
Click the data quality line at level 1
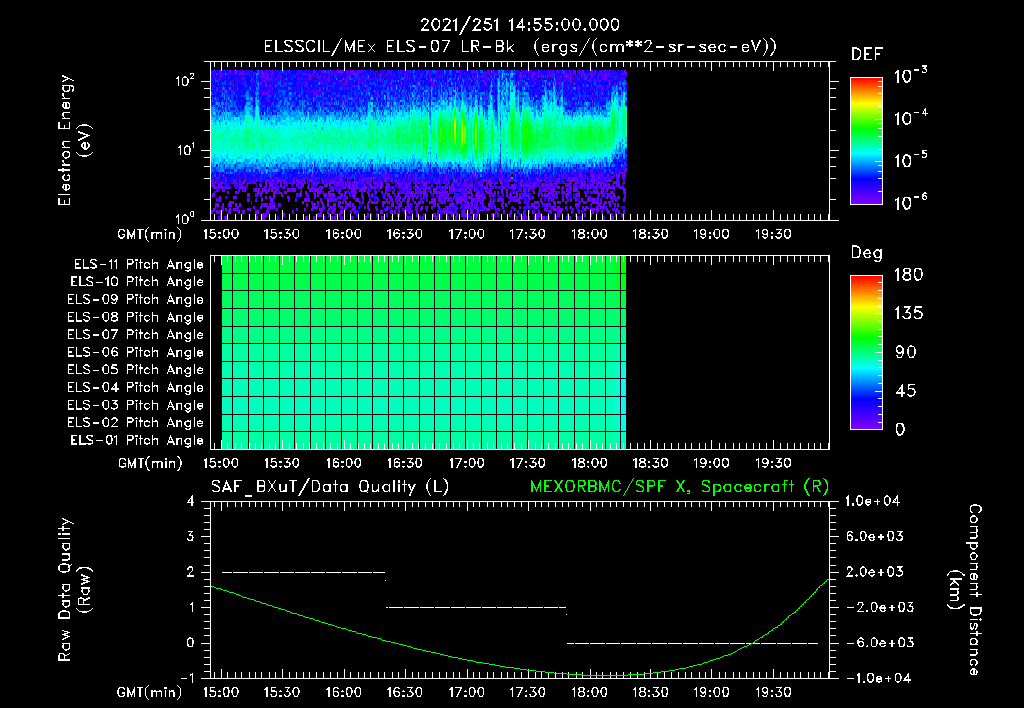476,607
